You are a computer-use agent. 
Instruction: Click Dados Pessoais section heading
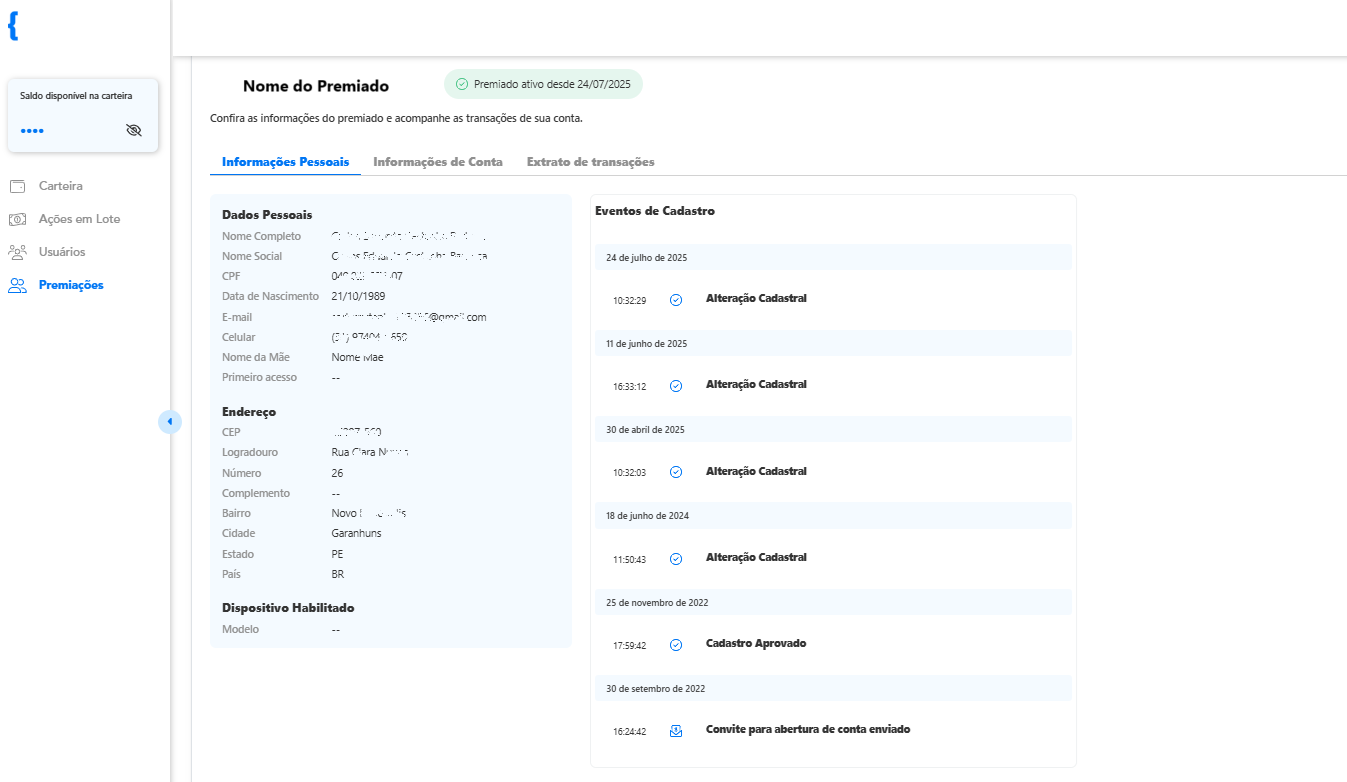point(267,214)
